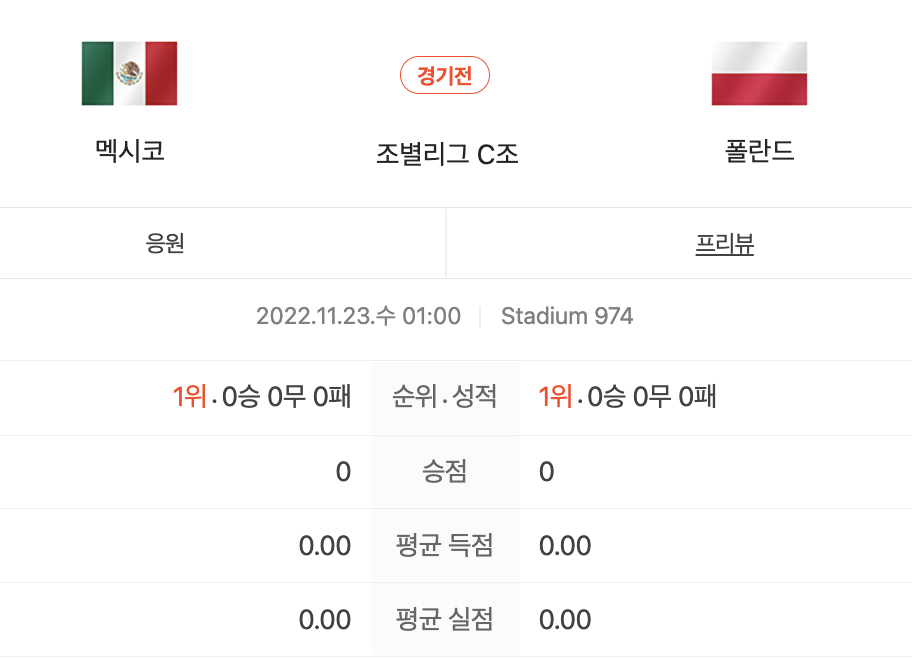Click Mexico's 1위 ranking text
This screenshot has width=912, height=660.
190,397
